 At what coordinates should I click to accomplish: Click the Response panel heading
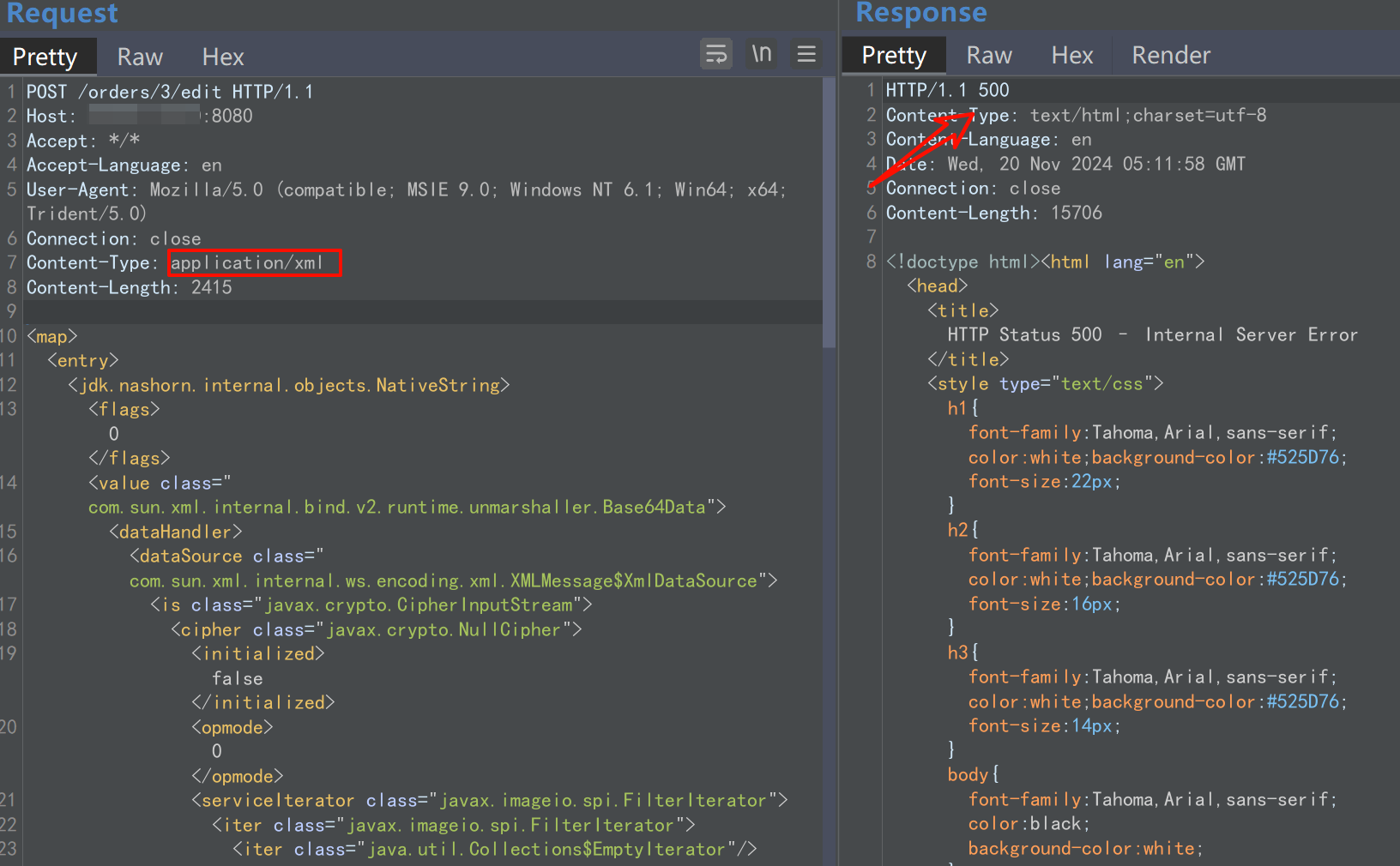921,12
